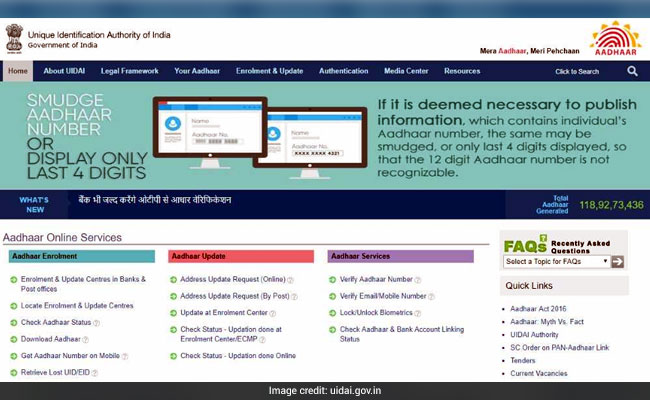Click the magnifier search icon in navbar
The width and height of the screenshot is (650, 400).
point(632,71)
